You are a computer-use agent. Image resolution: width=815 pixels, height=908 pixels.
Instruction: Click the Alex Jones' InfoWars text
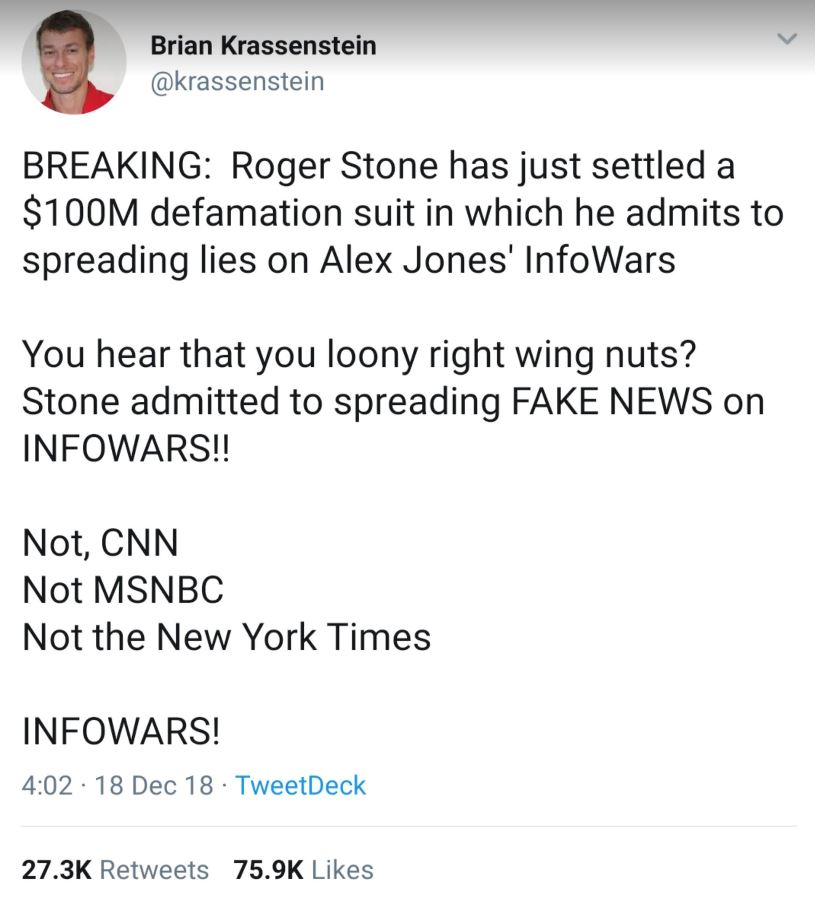point(498,260)
